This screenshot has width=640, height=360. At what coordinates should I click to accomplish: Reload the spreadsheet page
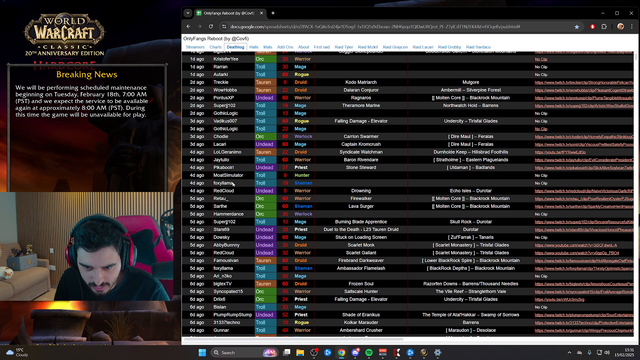[x=211, y=27]
